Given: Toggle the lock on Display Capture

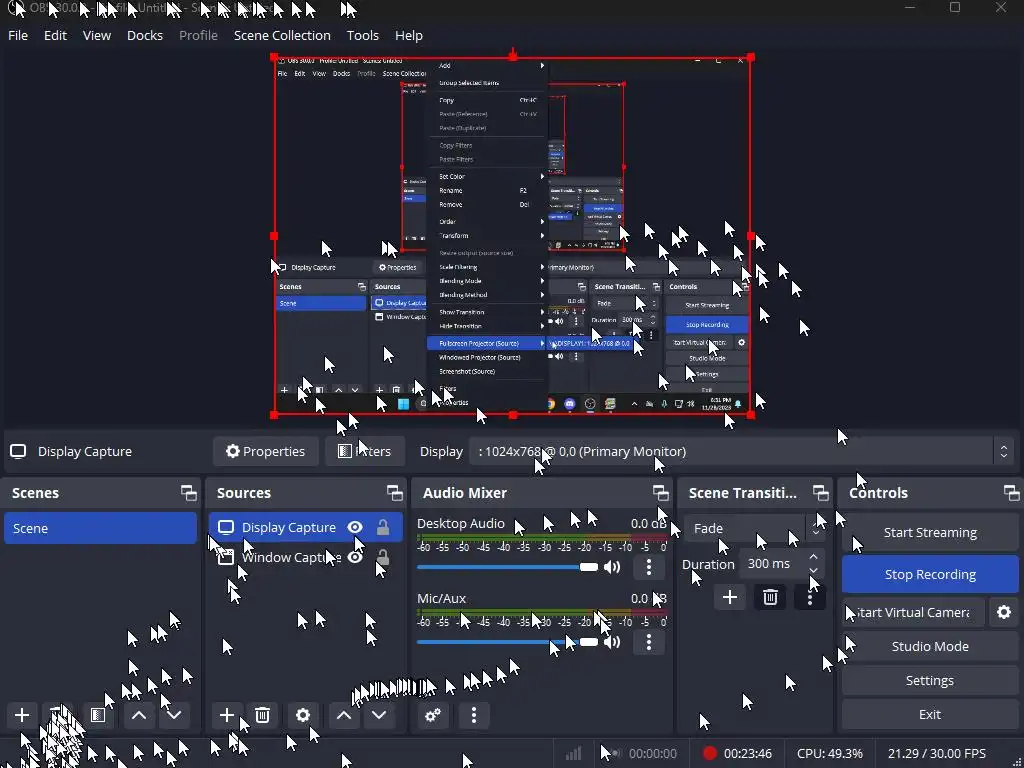Looking at the screenshot, I should click(383, 528).
